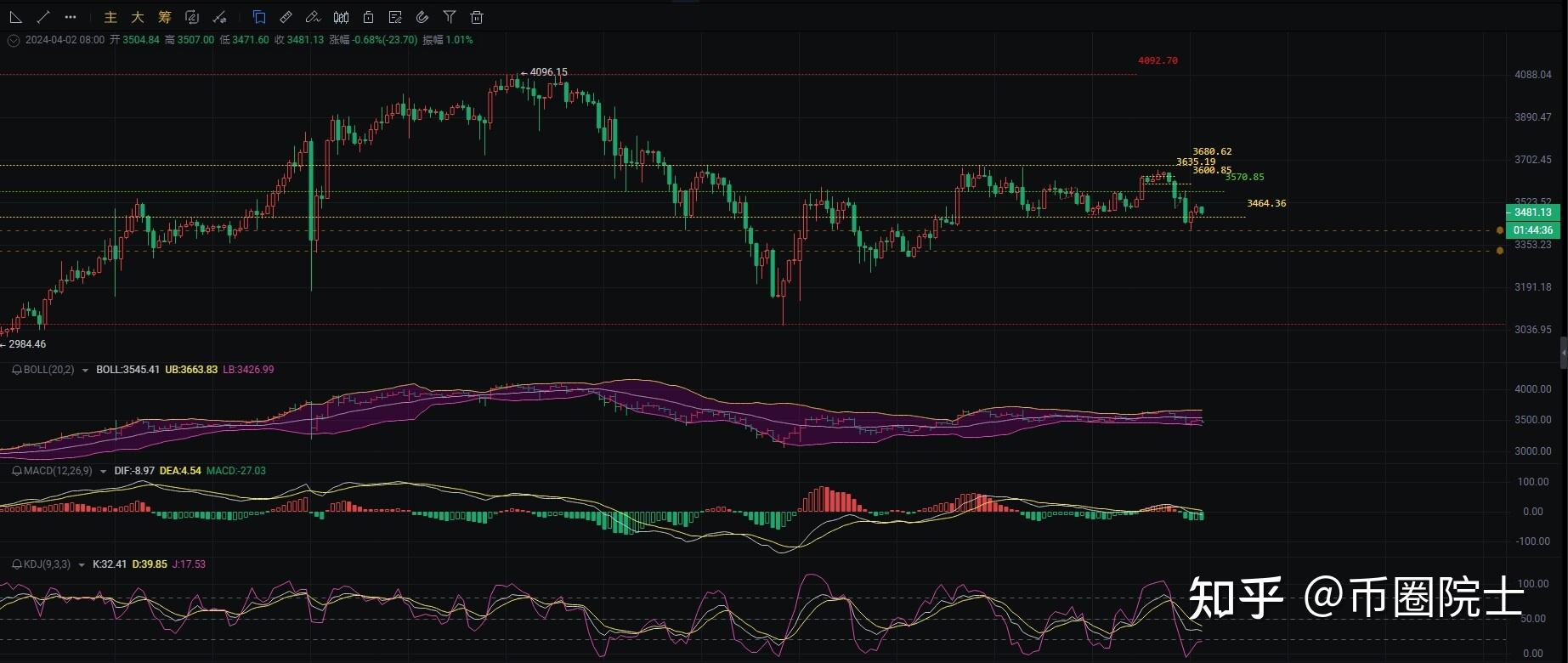Click the green 3570.85 level label
The height and width of the screenshot is (663, 1568).
1244,177
